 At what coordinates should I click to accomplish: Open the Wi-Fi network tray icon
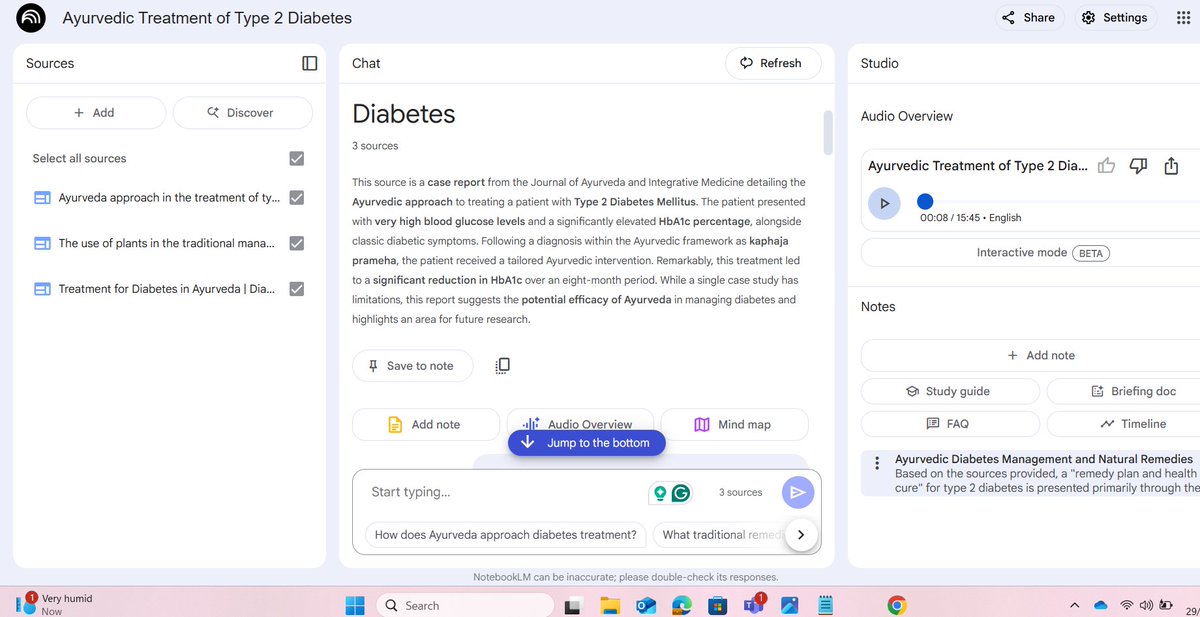[1127, 605]
